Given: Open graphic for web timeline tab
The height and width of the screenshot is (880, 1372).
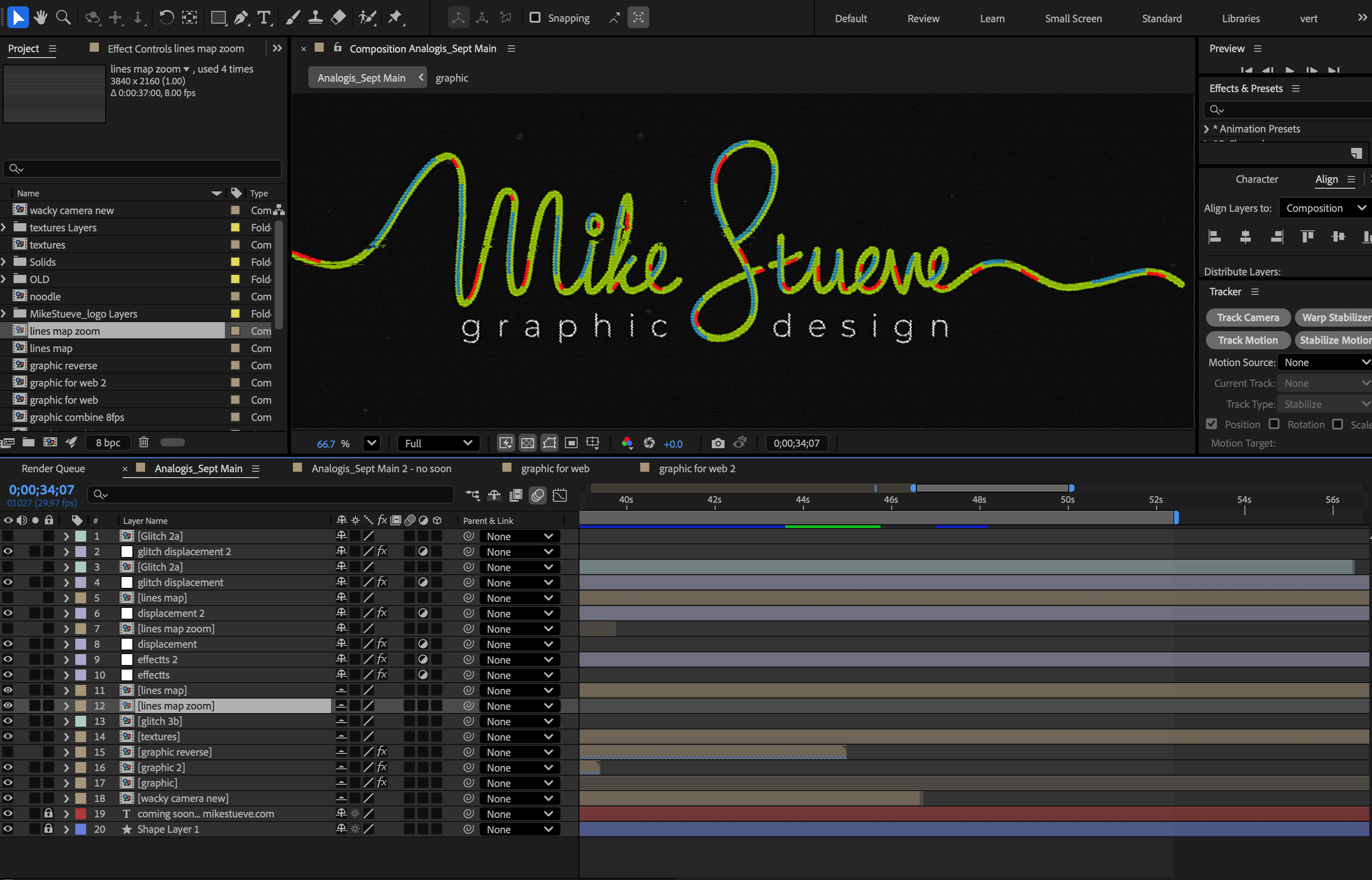Looking at the screenshot, I should (x=555, y=469).
